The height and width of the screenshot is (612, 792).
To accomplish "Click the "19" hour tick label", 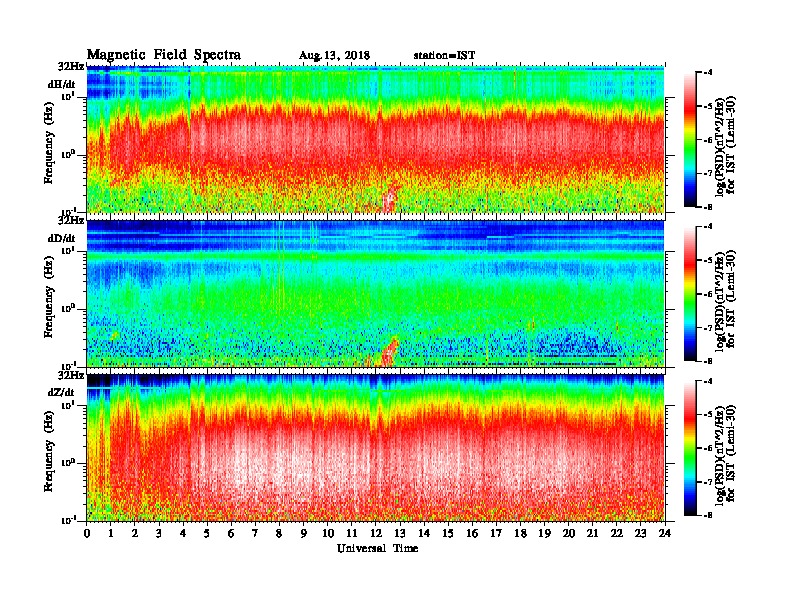I will click(544, 533).
